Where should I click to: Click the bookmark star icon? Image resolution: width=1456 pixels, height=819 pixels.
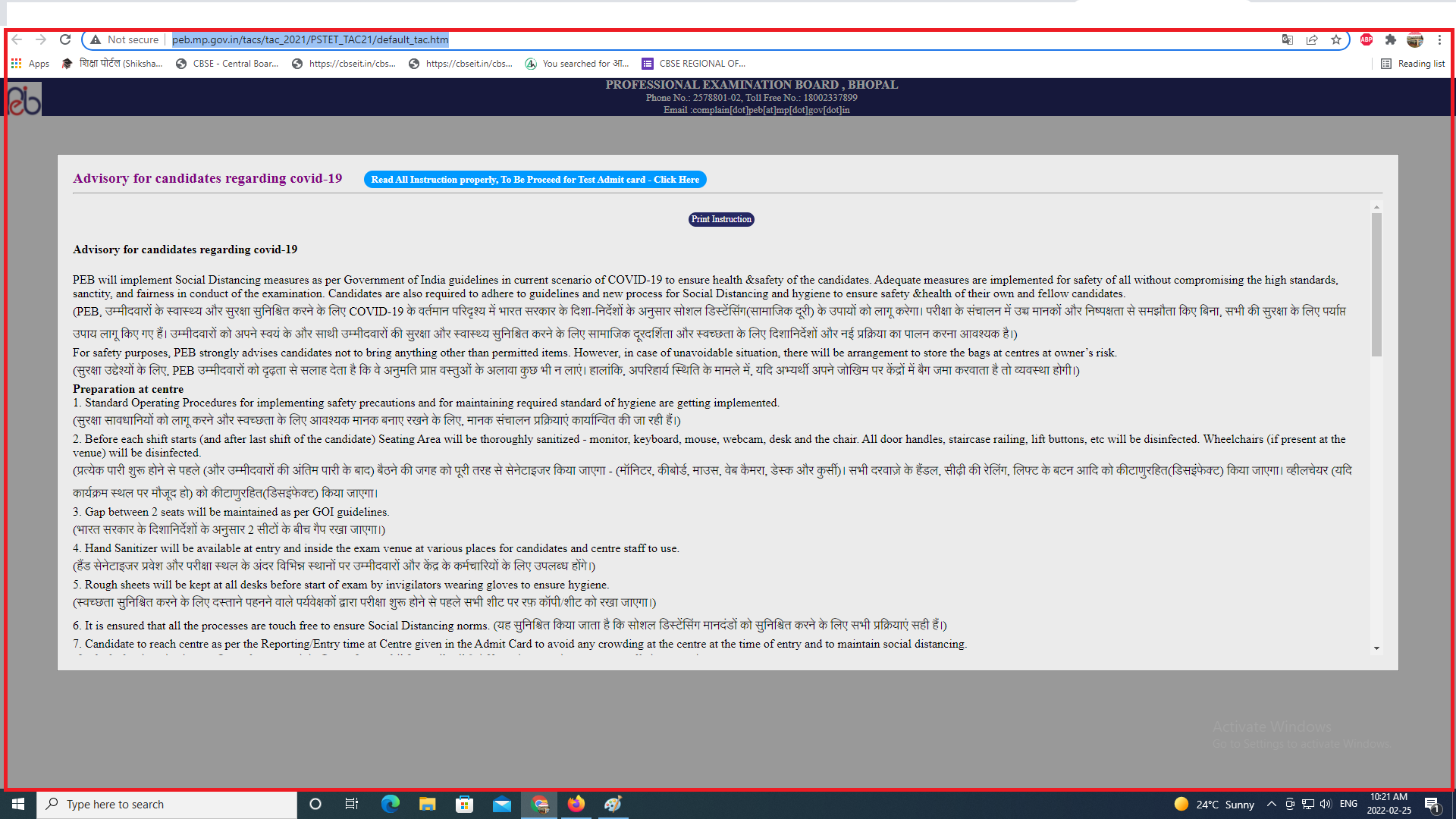click(1336, 39)
